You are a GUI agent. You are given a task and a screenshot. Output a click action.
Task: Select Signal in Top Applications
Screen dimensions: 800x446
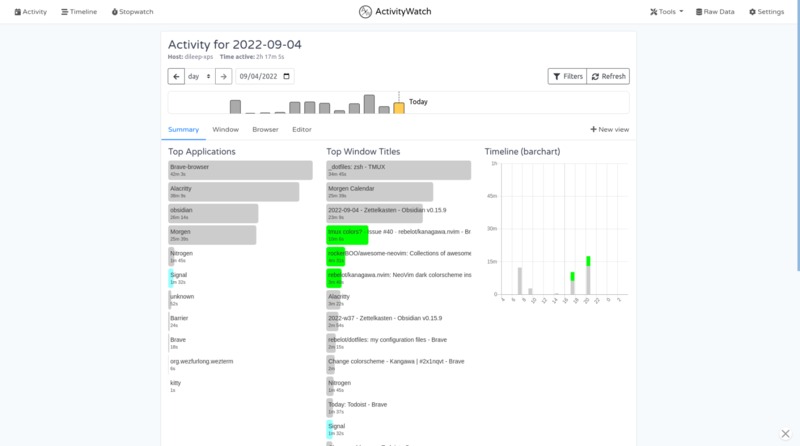click(178, 278)
